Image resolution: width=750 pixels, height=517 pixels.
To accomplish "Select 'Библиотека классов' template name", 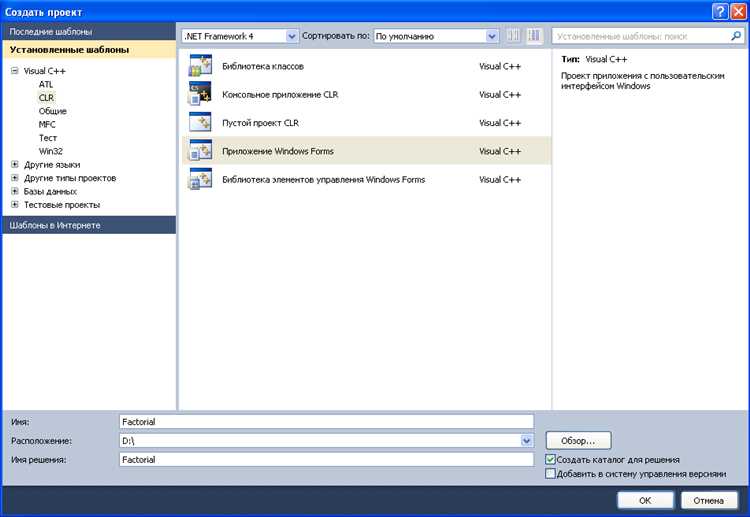I will (x=263, y=66).
